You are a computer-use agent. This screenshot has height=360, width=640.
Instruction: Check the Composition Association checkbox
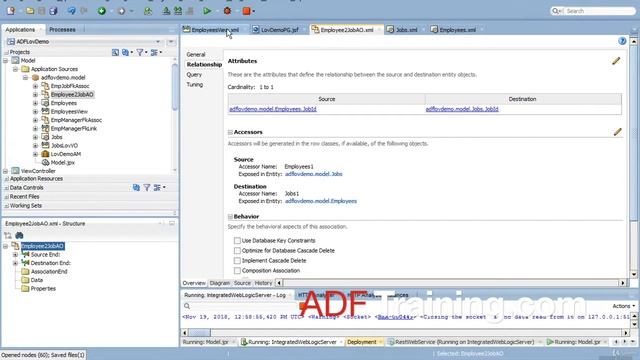coord(237,271)
